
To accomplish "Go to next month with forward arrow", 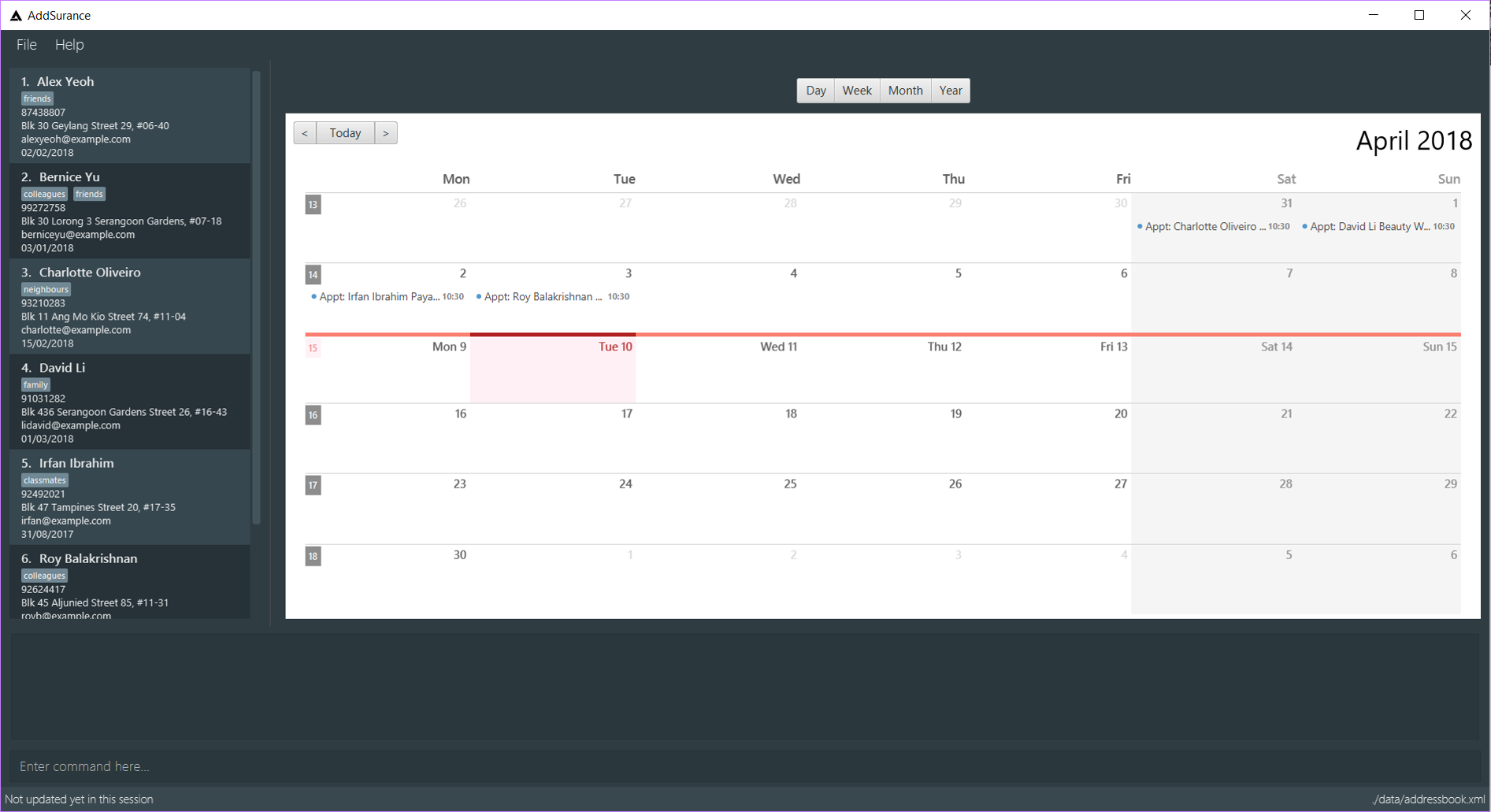I will tap(386, 133).
